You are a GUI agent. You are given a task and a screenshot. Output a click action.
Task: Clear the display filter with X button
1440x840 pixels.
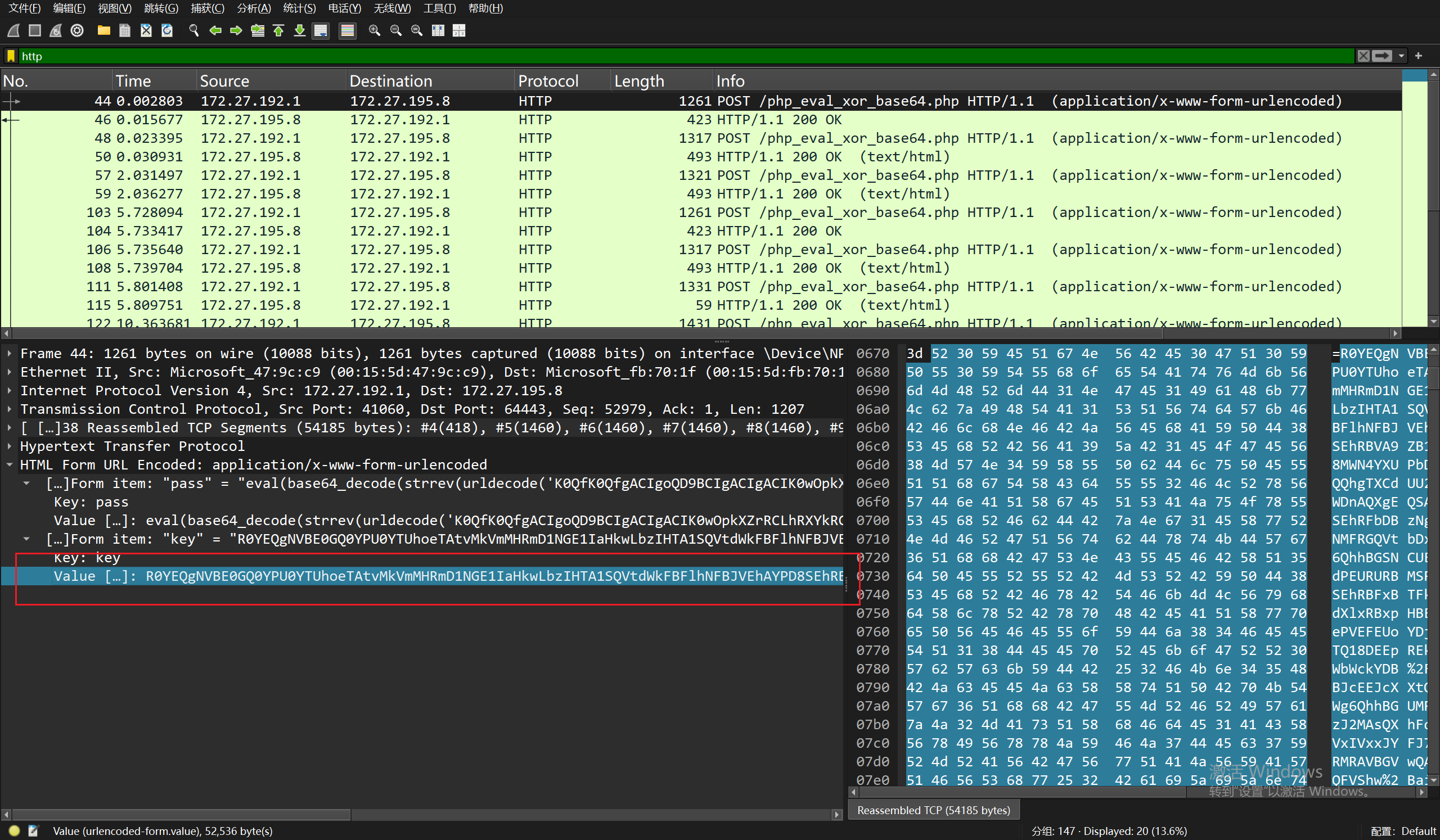pos(1363,56)
